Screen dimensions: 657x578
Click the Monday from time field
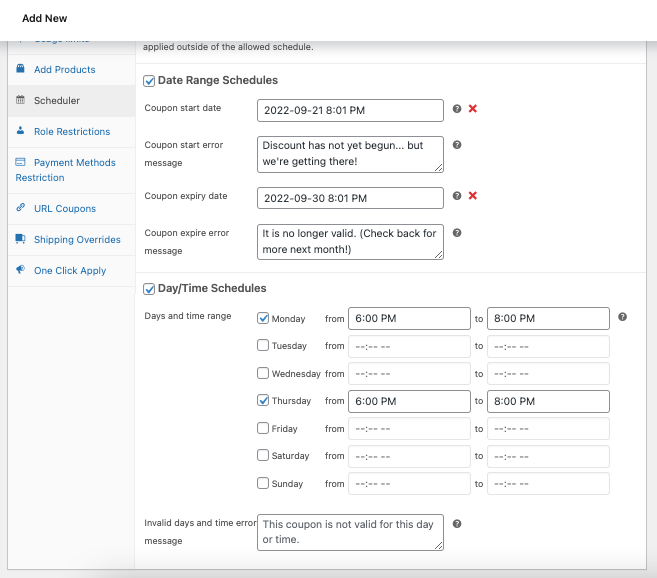pos(409,319)
